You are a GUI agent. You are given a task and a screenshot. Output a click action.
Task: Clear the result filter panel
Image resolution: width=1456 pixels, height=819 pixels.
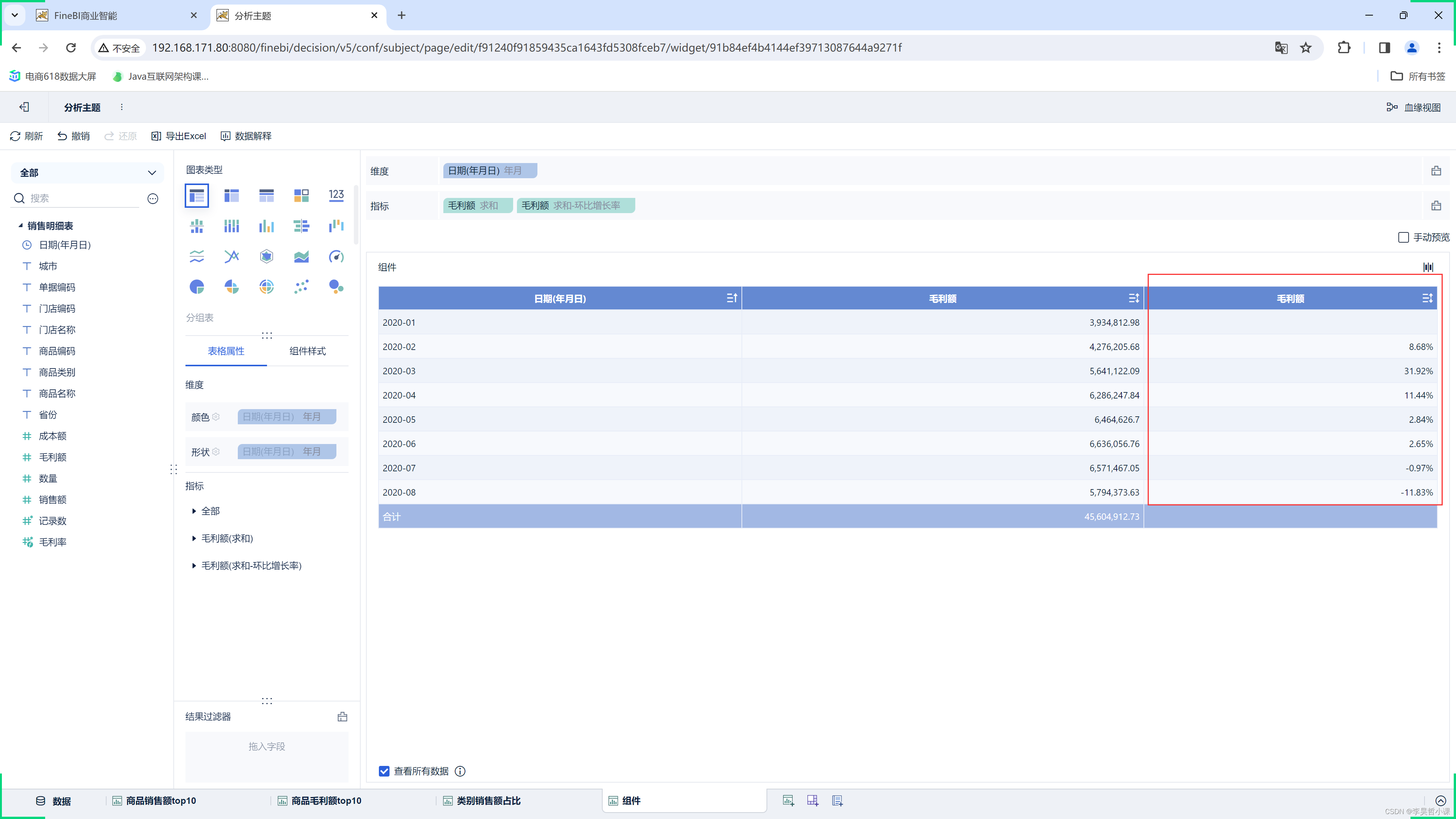click(342, 717)
